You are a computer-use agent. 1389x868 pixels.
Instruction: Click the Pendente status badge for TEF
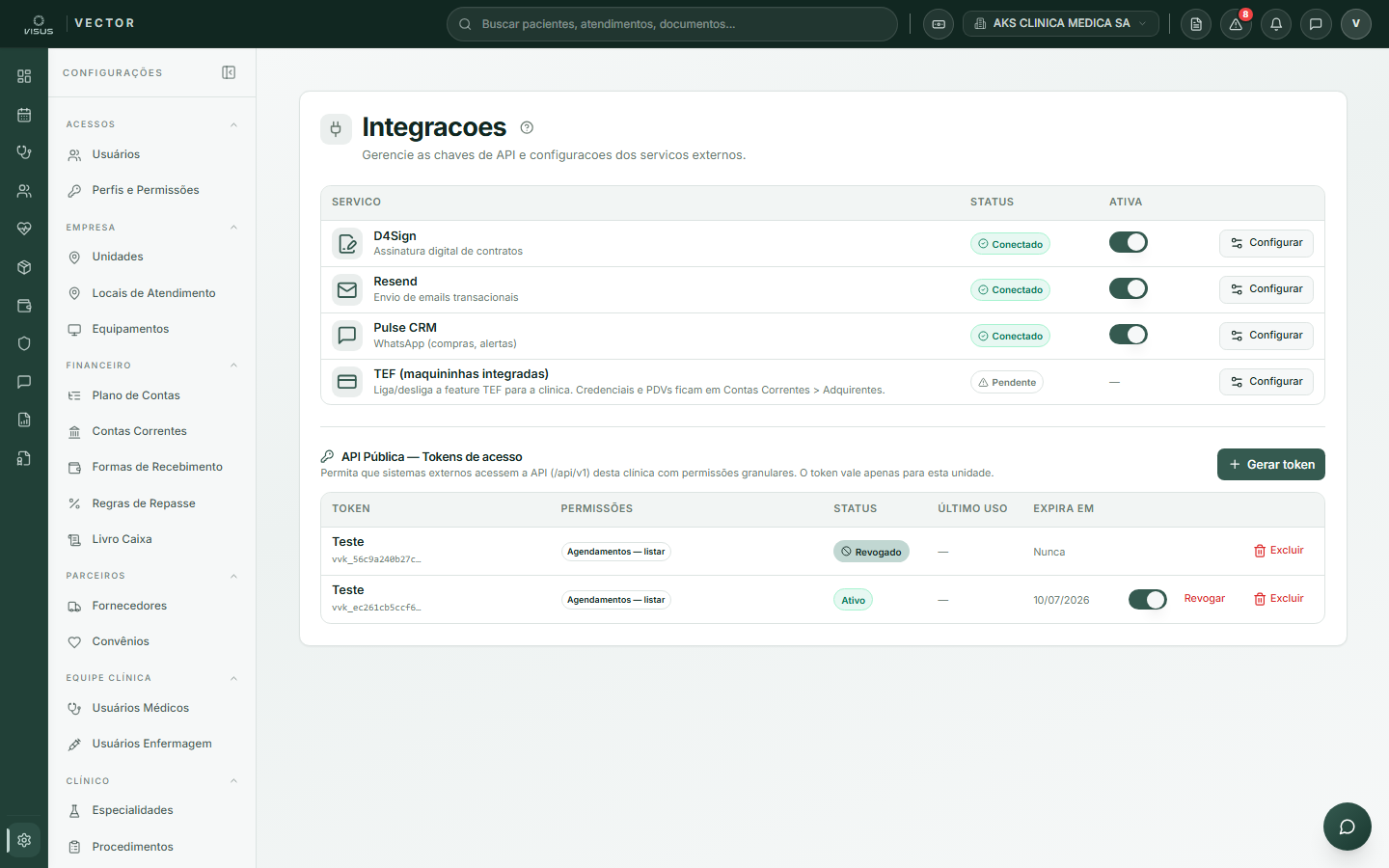pos(1007,382)
